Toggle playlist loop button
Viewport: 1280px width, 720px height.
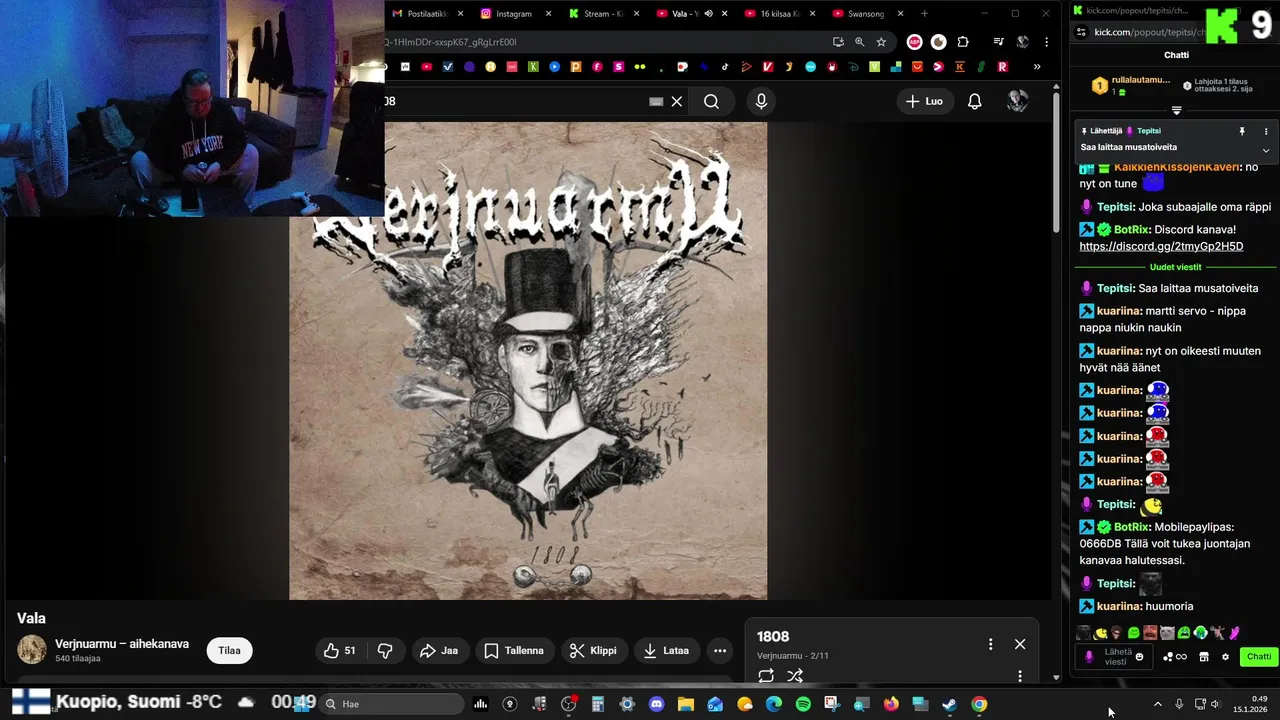point(766,676)
